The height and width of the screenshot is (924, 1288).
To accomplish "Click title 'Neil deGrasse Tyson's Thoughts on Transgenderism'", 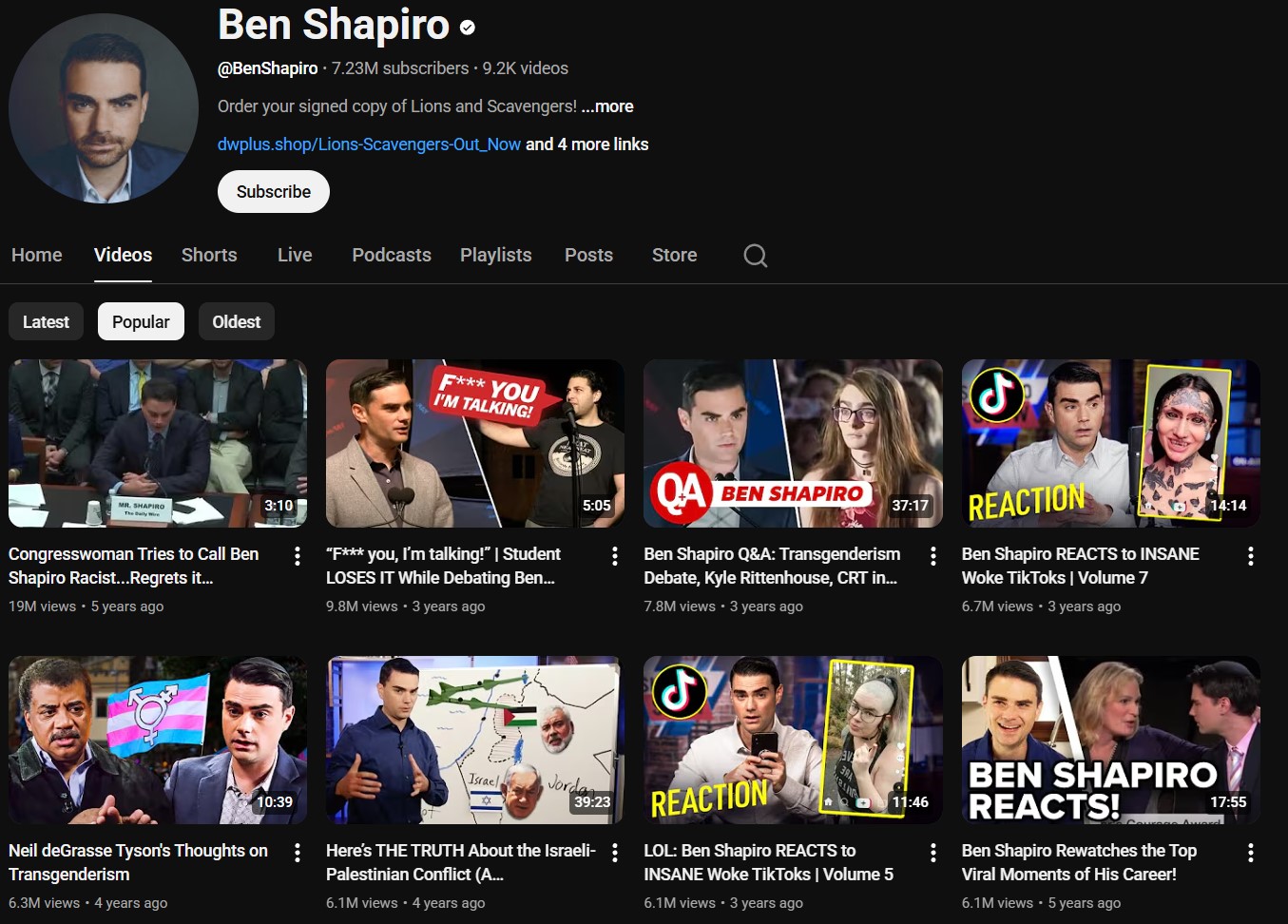I will point(139,862).
